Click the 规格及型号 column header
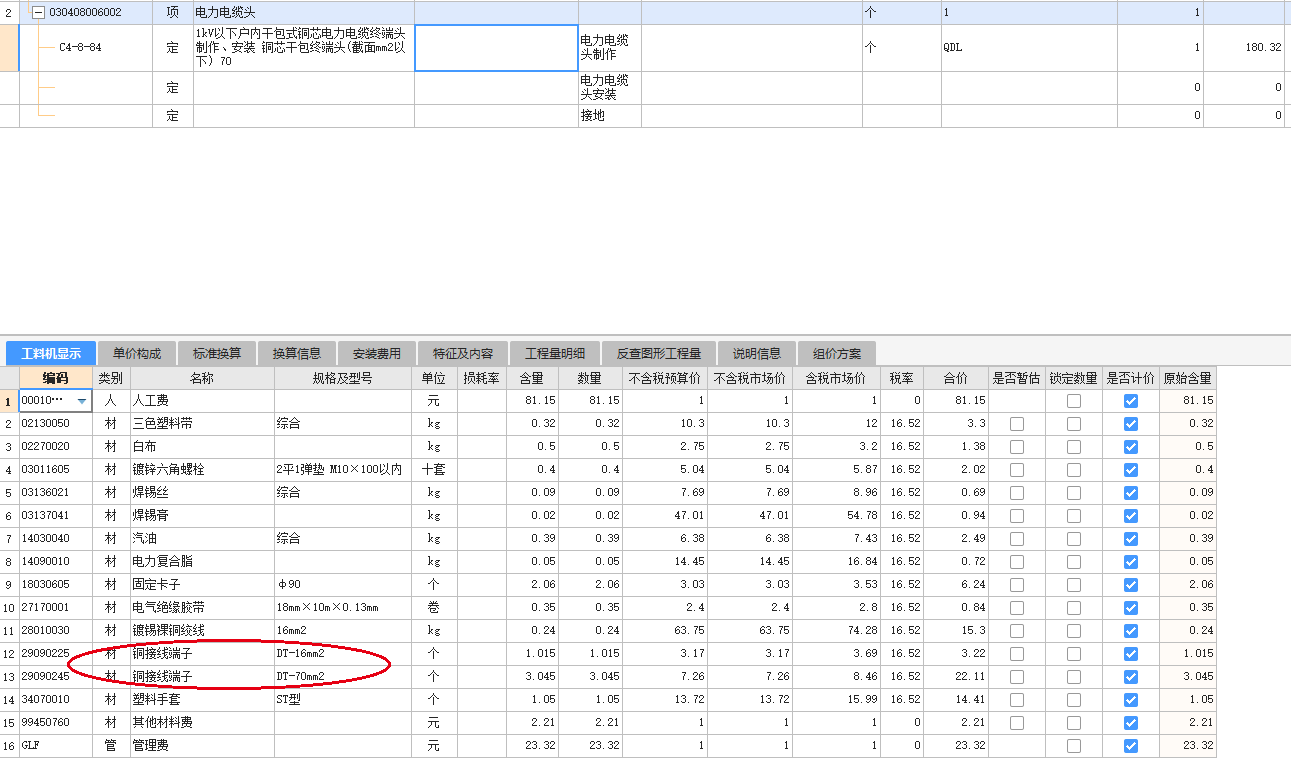The width and height of the screenshot is (1291, 770). 342,378
